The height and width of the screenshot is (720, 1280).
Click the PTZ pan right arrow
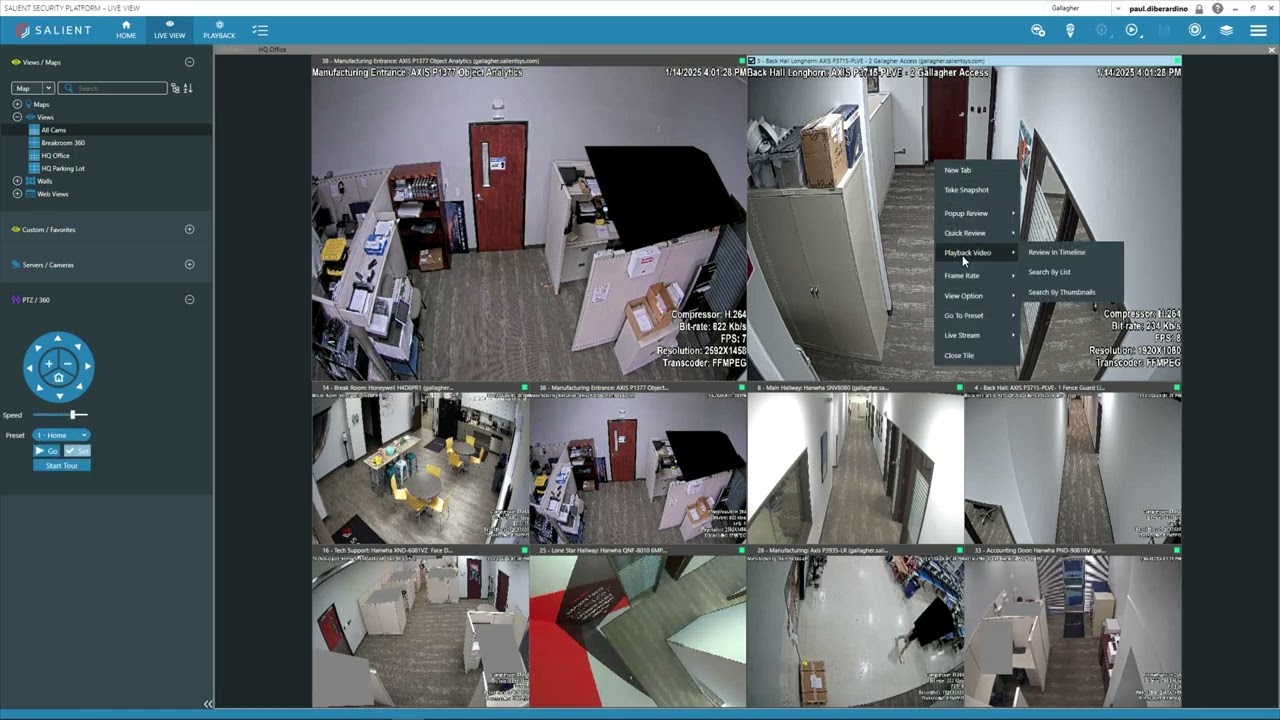87,367
